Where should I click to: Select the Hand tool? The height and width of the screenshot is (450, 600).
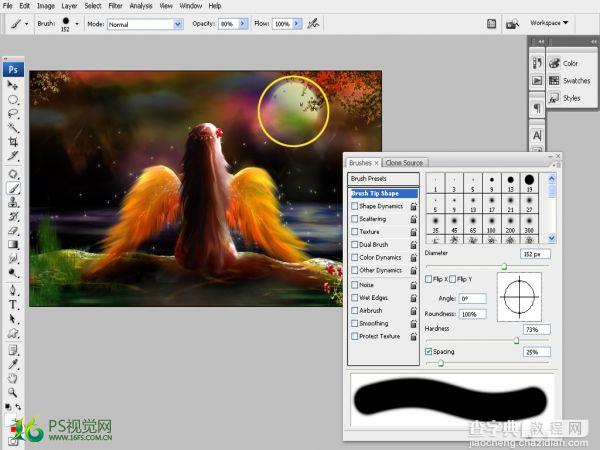tap(13, 378)
